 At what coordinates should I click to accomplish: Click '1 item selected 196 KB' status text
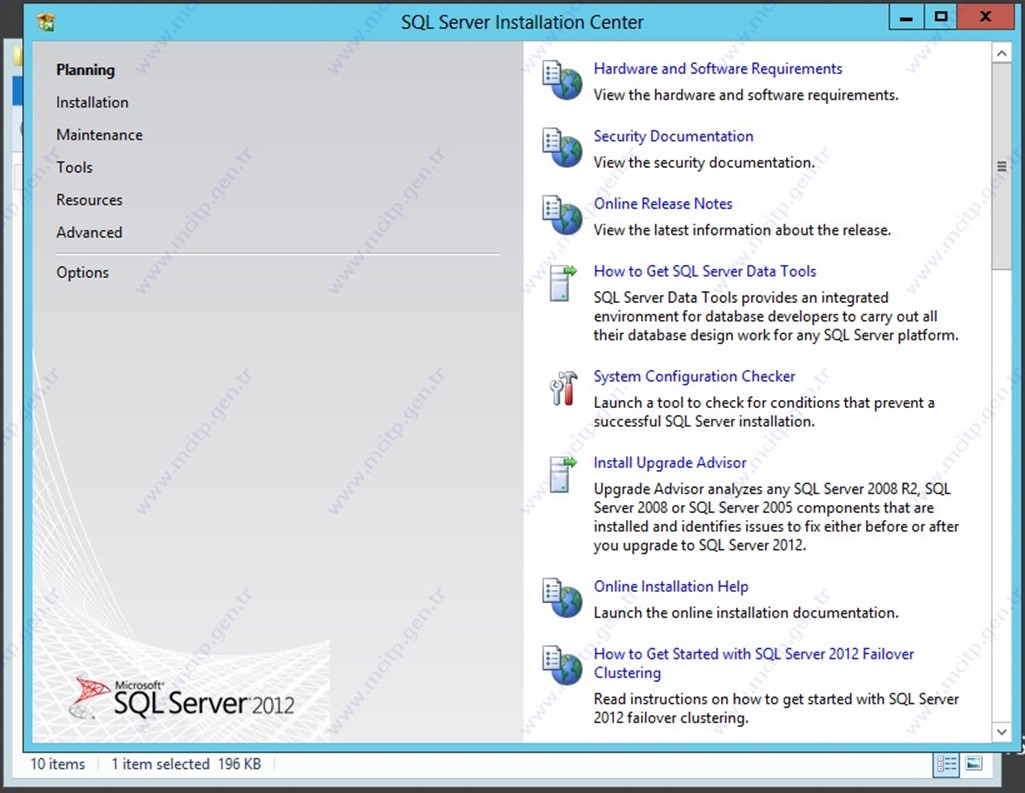(186, 764)
